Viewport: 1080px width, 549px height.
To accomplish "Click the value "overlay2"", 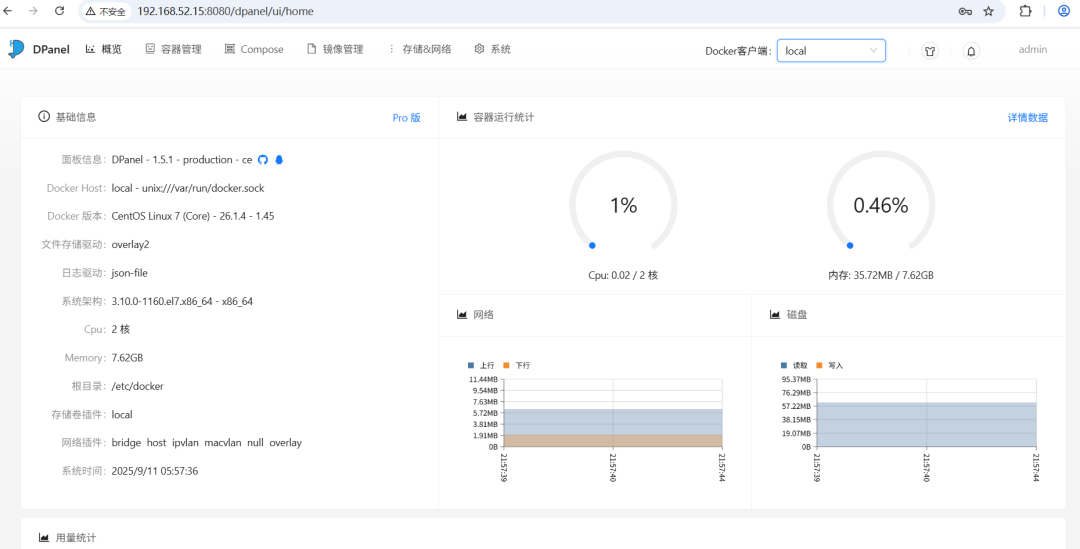I will pos(130,245).
